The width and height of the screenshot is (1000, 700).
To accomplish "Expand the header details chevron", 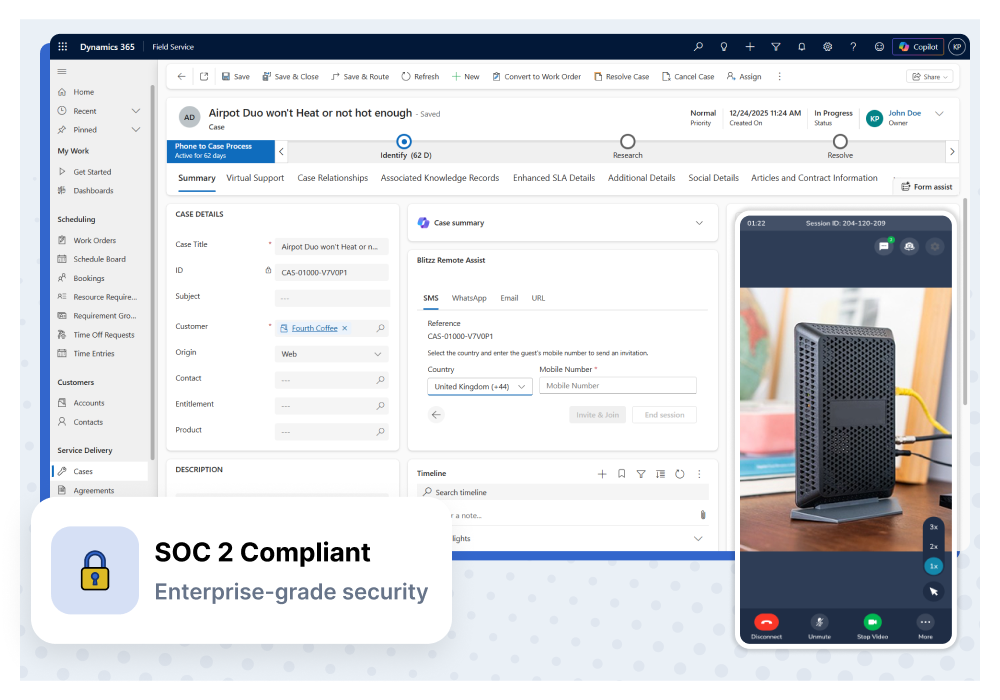I will click(x=939, y=114).
